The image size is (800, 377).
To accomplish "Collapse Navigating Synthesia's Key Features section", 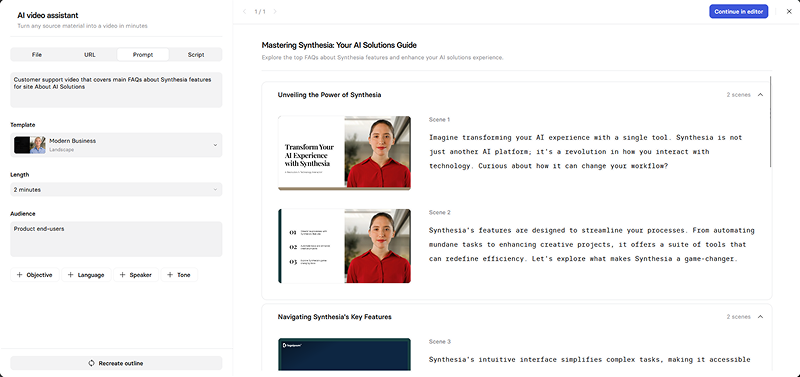I will tap(760, 317).
